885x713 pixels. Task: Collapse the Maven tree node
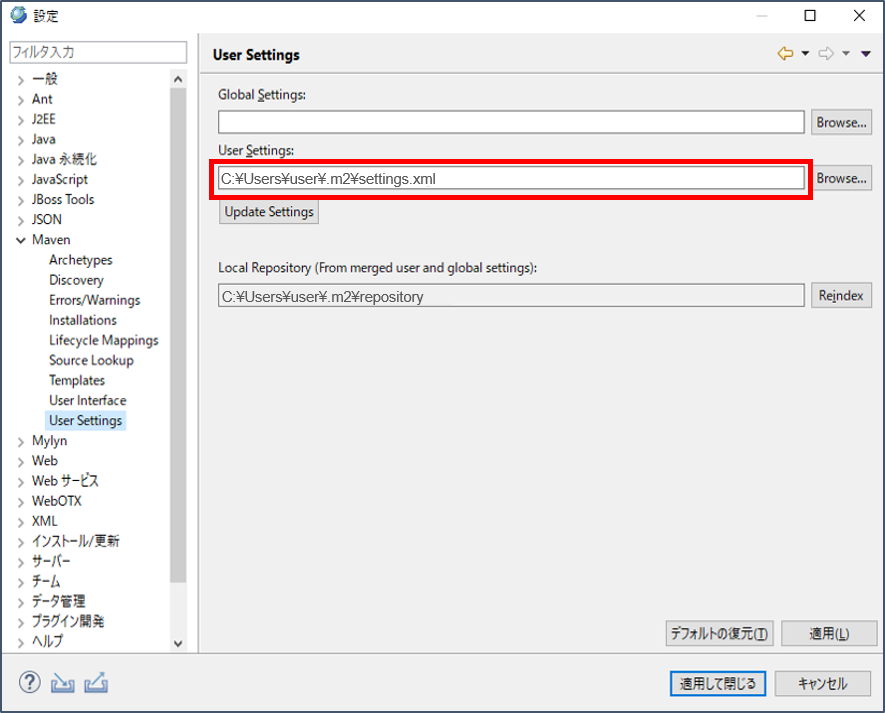pos(21,240)
